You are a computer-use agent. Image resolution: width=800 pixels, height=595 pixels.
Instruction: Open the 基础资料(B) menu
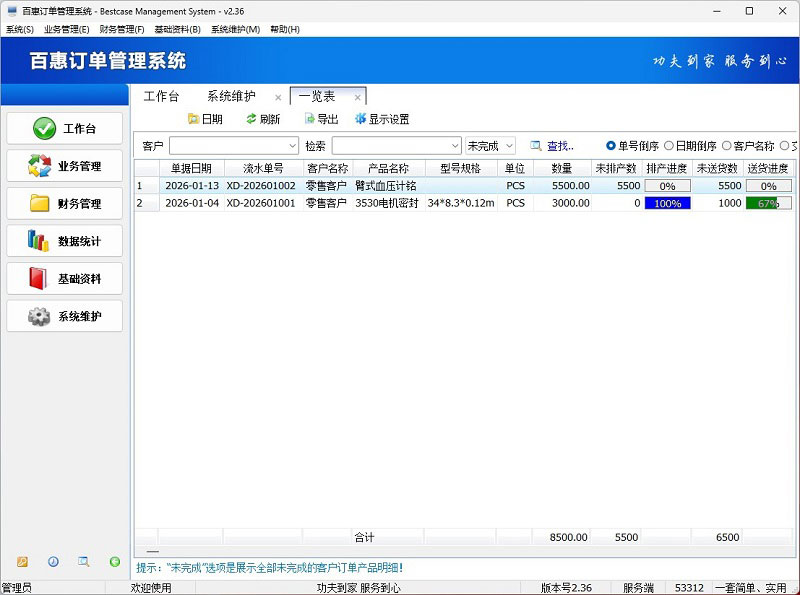coord(178,29)
